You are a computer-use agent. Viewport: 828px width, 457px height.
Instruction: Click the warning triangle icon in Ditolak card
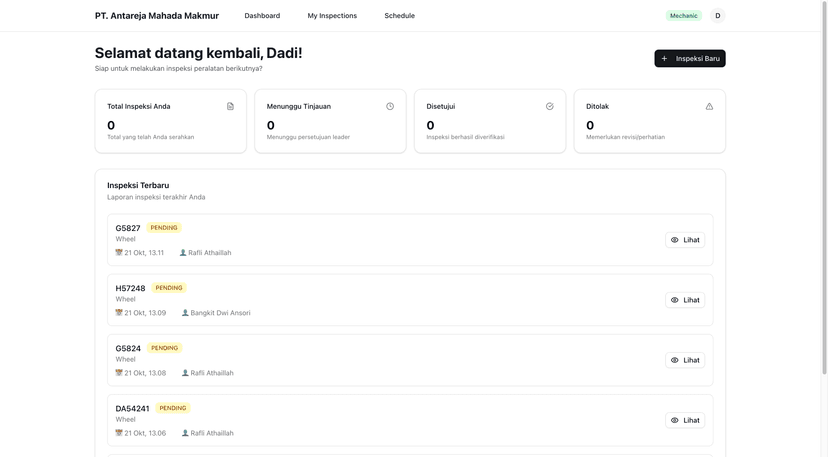tap(709, 106)
